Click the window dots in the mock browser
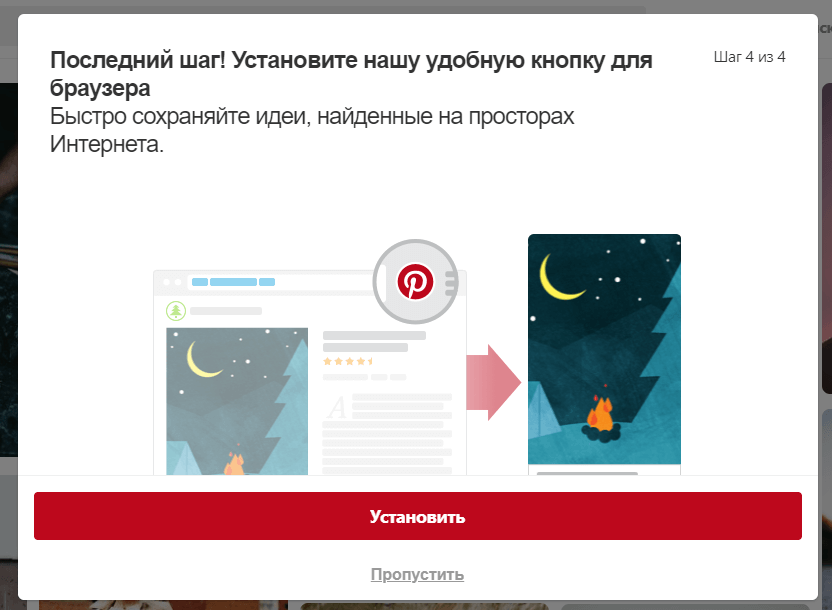The height and width of the screenshot is (610, 832). [171, 282]
